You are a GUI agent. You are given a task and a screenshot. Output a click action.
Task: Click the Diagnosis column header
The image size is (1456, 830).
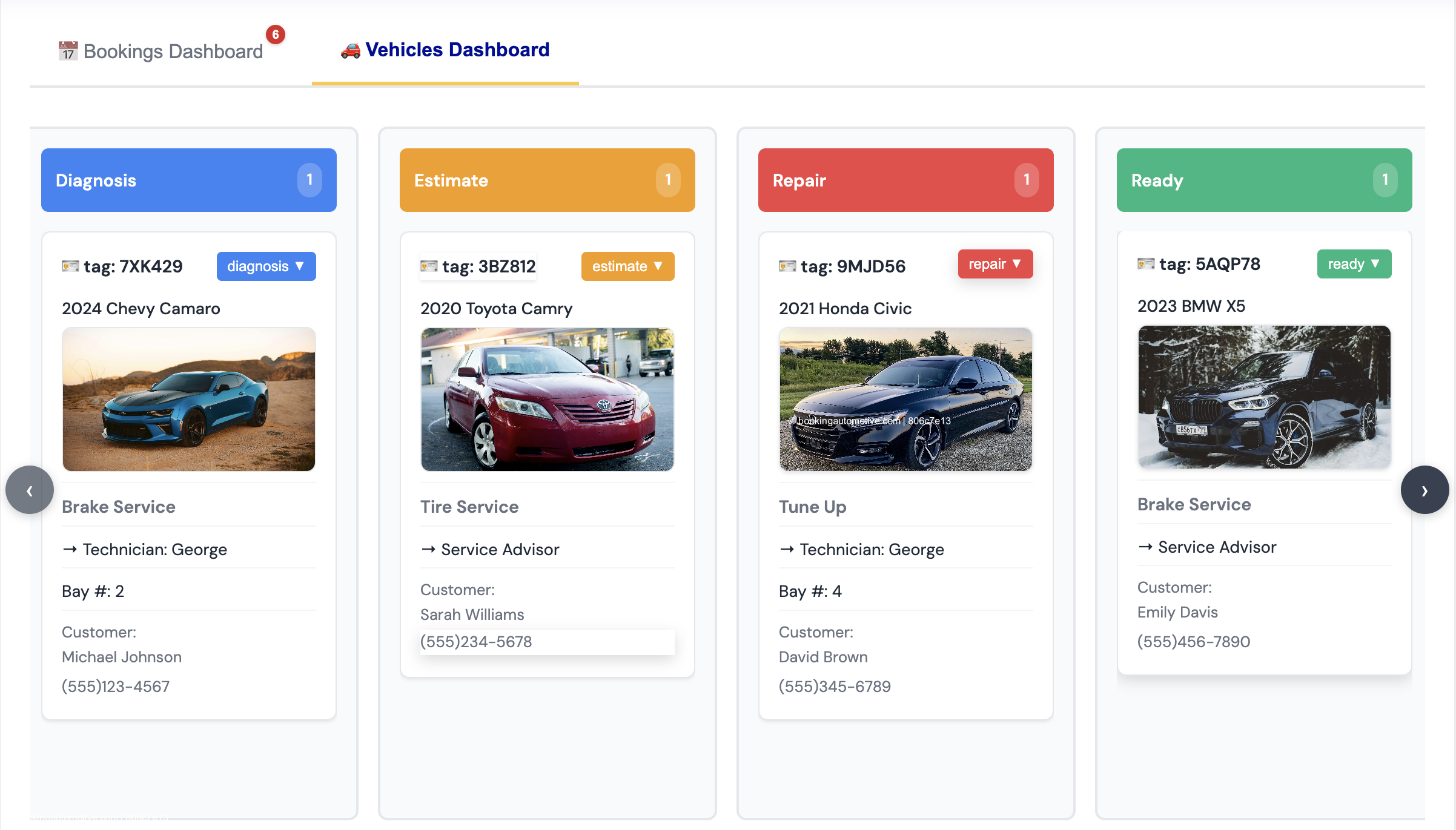pos(189,180)
